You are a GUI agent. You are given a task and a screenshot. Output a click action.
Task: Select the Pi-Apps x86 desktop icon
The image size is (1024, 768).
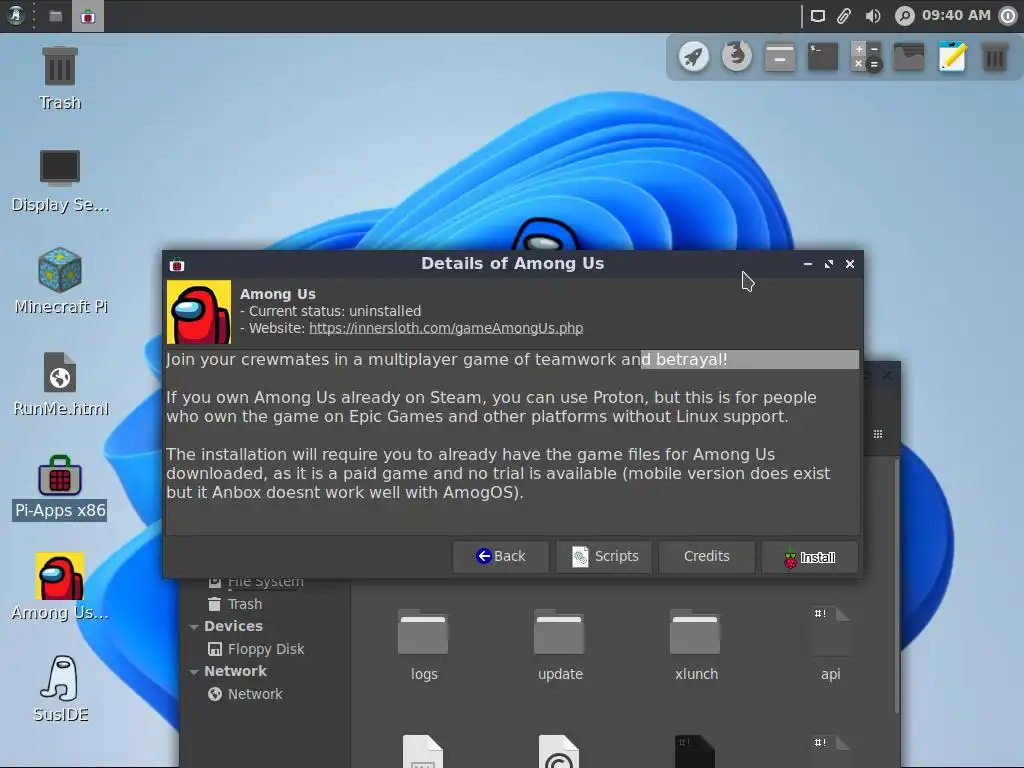pyautogui.click(x=60, y=487)
